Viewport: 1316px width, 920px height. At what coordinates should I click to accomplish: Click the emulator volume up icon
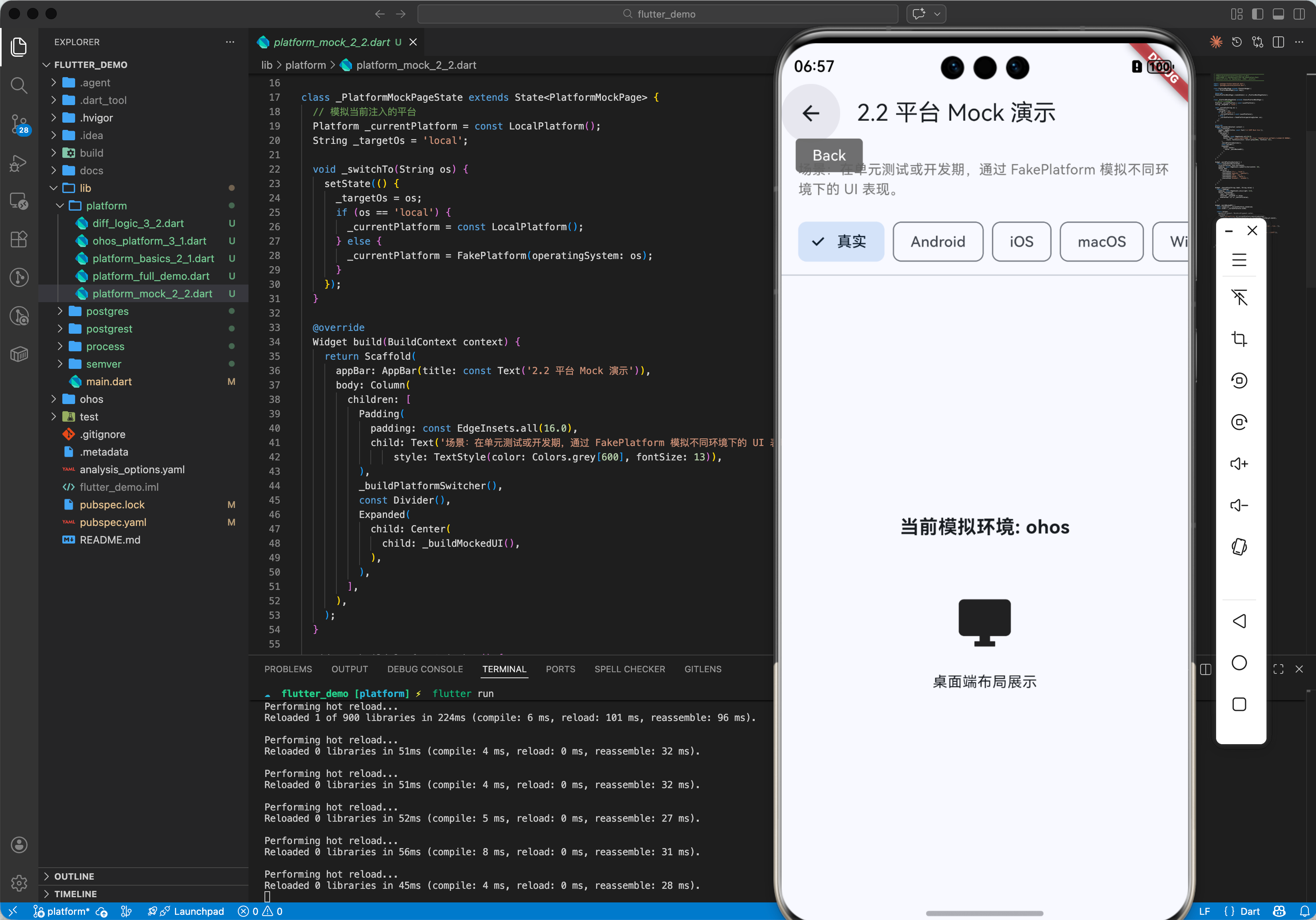[x=1238, y=463]
